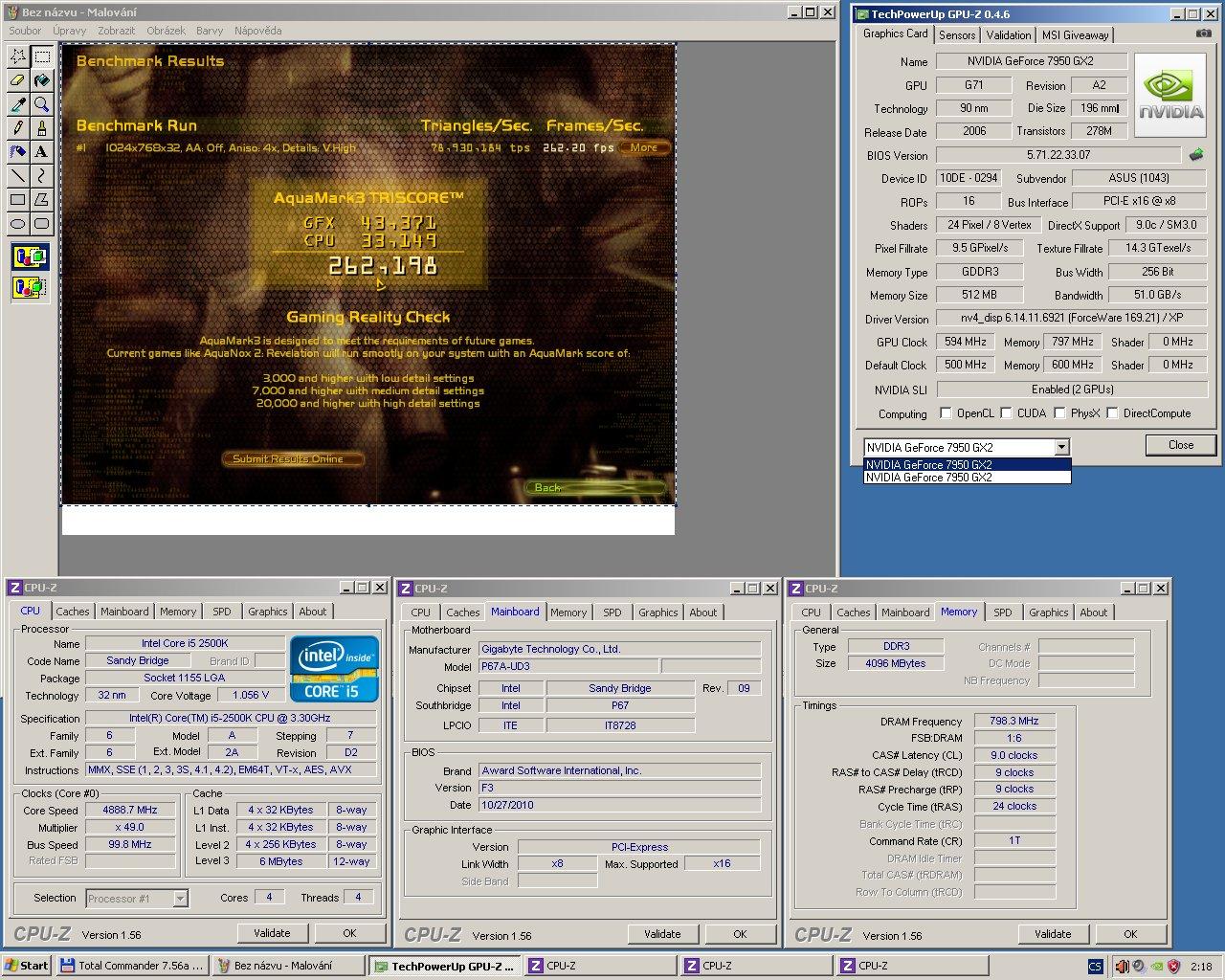Open the Processor #1 selection dropdown
This screenshot has width=1225, height=980.
click(x=180, y=899)
